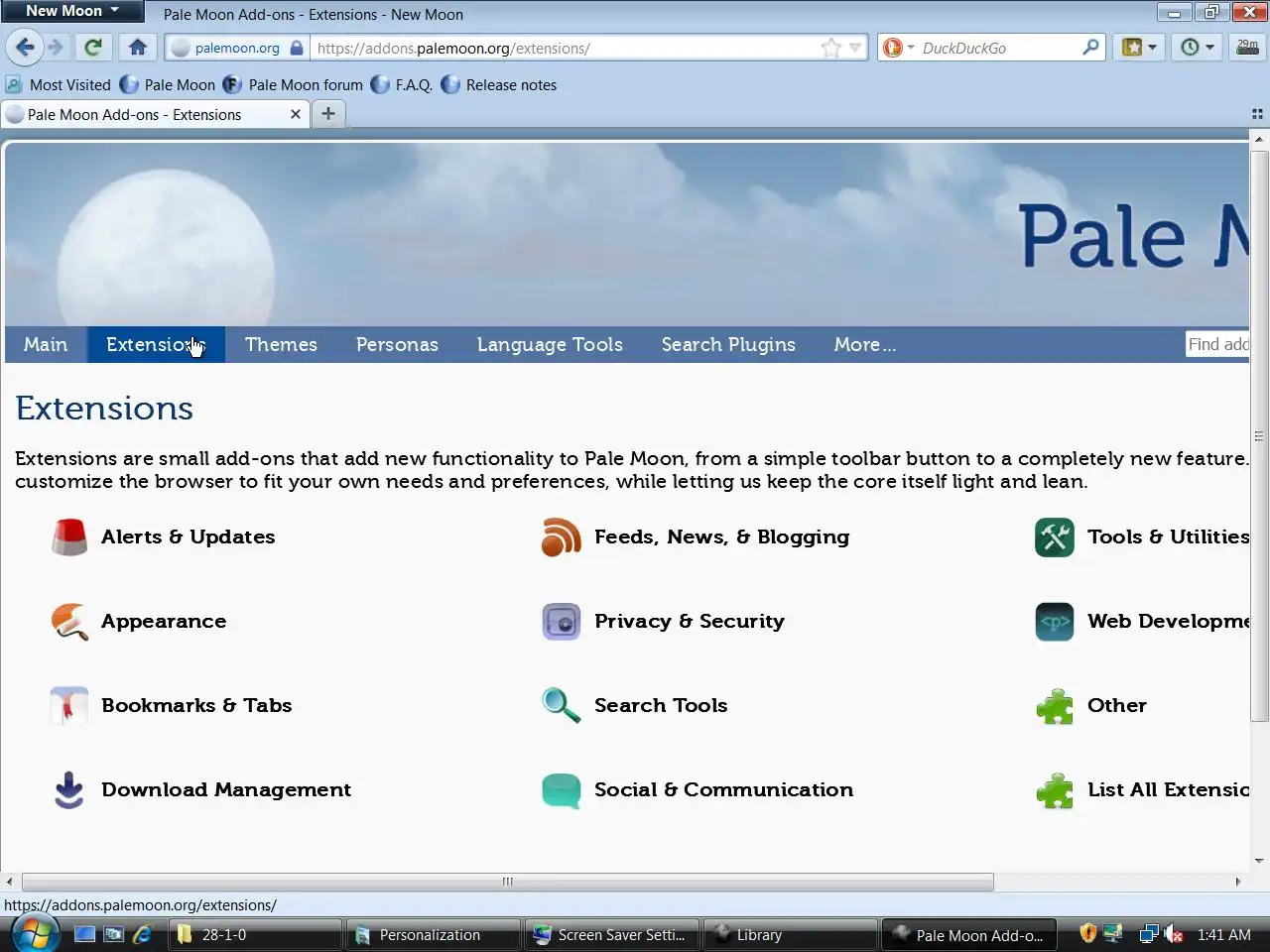Open the Bookmarks & Tabs category link

tap(196, 705)
